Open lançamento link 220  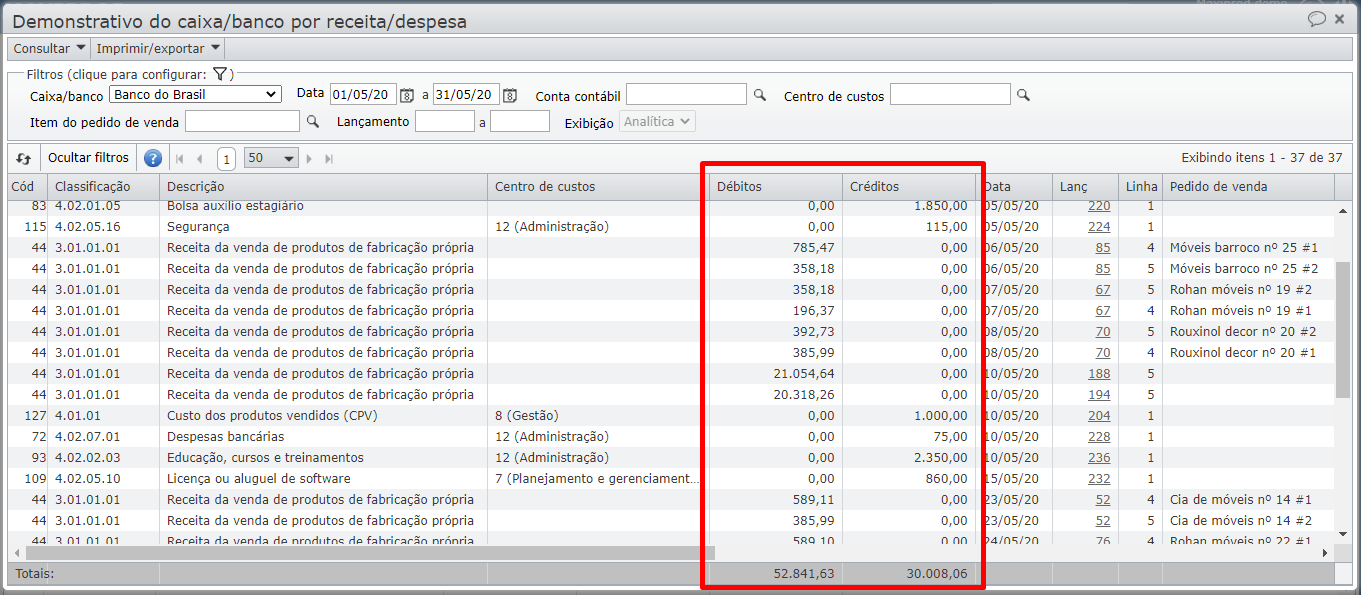[1099, 206]
